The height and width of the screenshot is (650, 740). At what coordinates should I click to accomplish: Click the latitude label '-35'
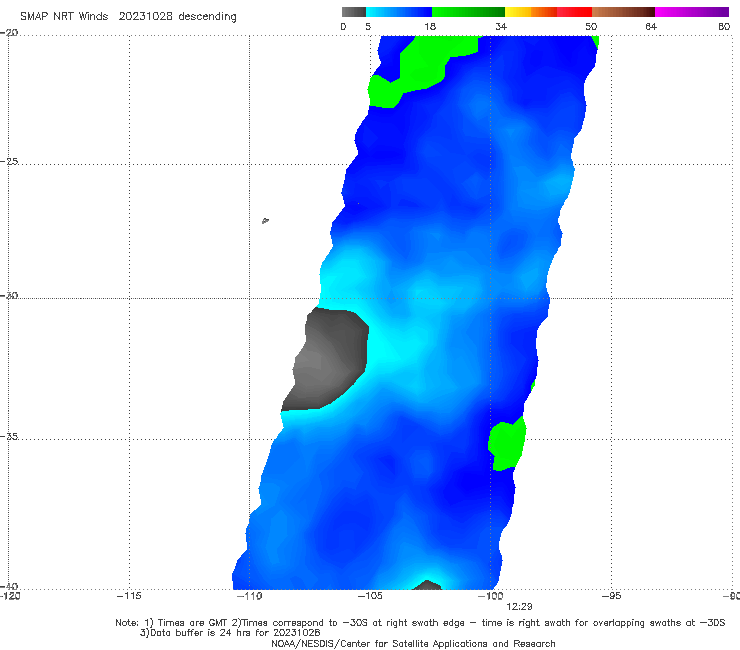click(x=9, y=436)
